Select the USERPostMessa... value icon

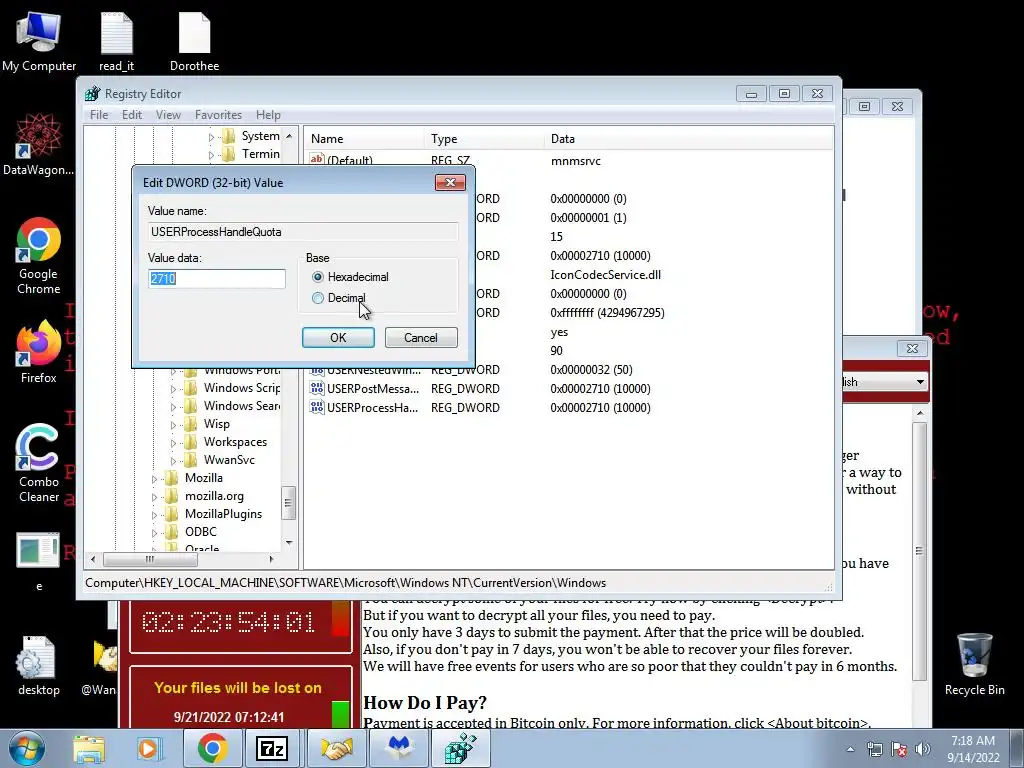317,389
